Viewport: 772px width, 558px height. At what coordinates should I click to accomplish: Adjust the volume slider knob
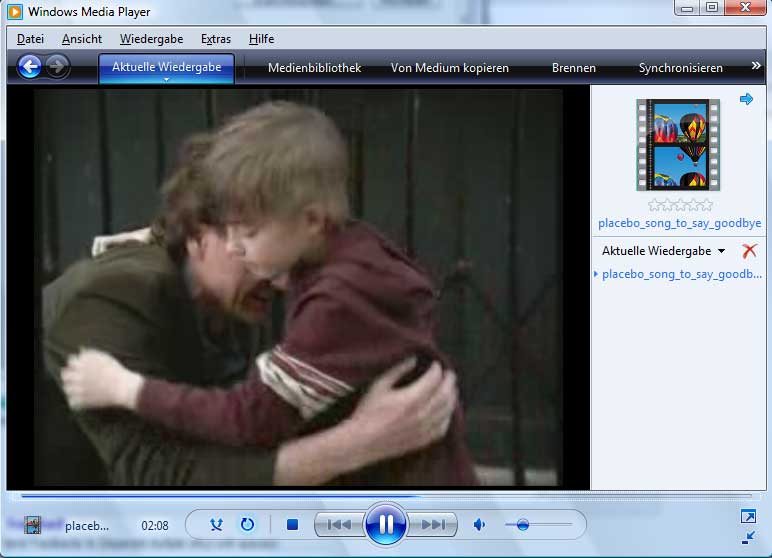523,525
